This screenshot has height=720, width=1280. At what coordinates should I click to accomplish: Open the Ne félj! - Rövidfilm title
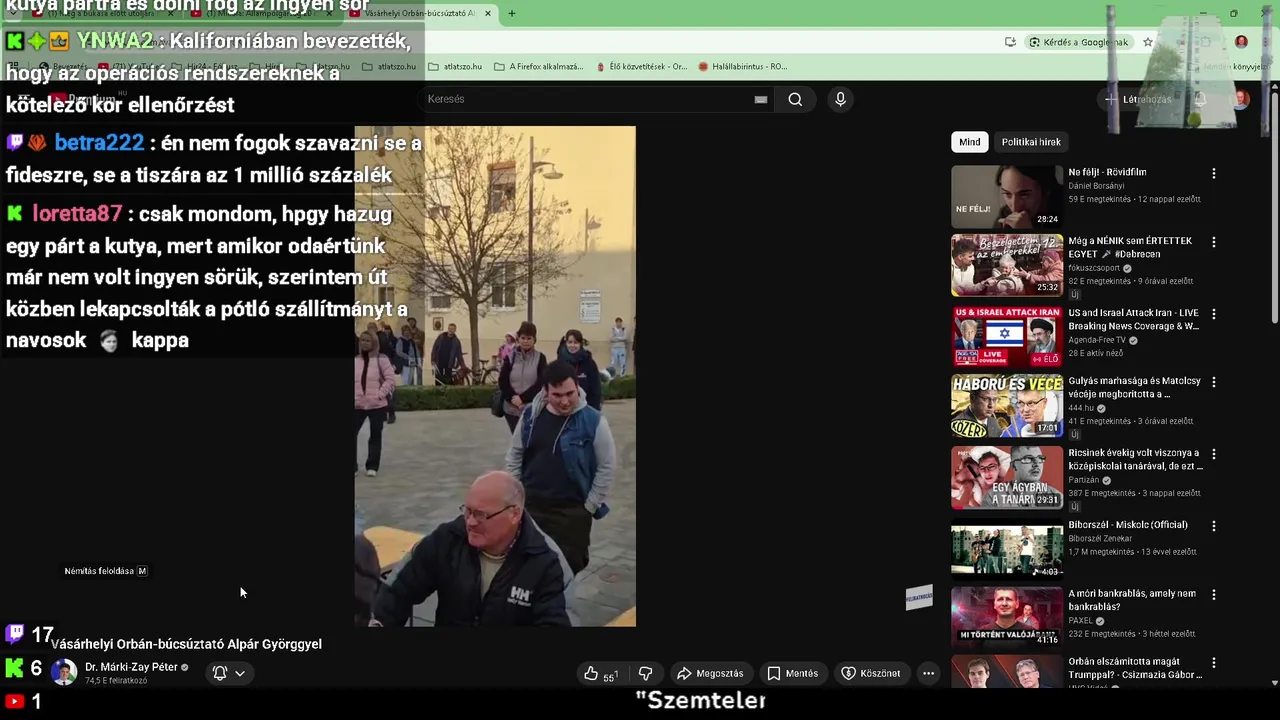[1107, 172]
